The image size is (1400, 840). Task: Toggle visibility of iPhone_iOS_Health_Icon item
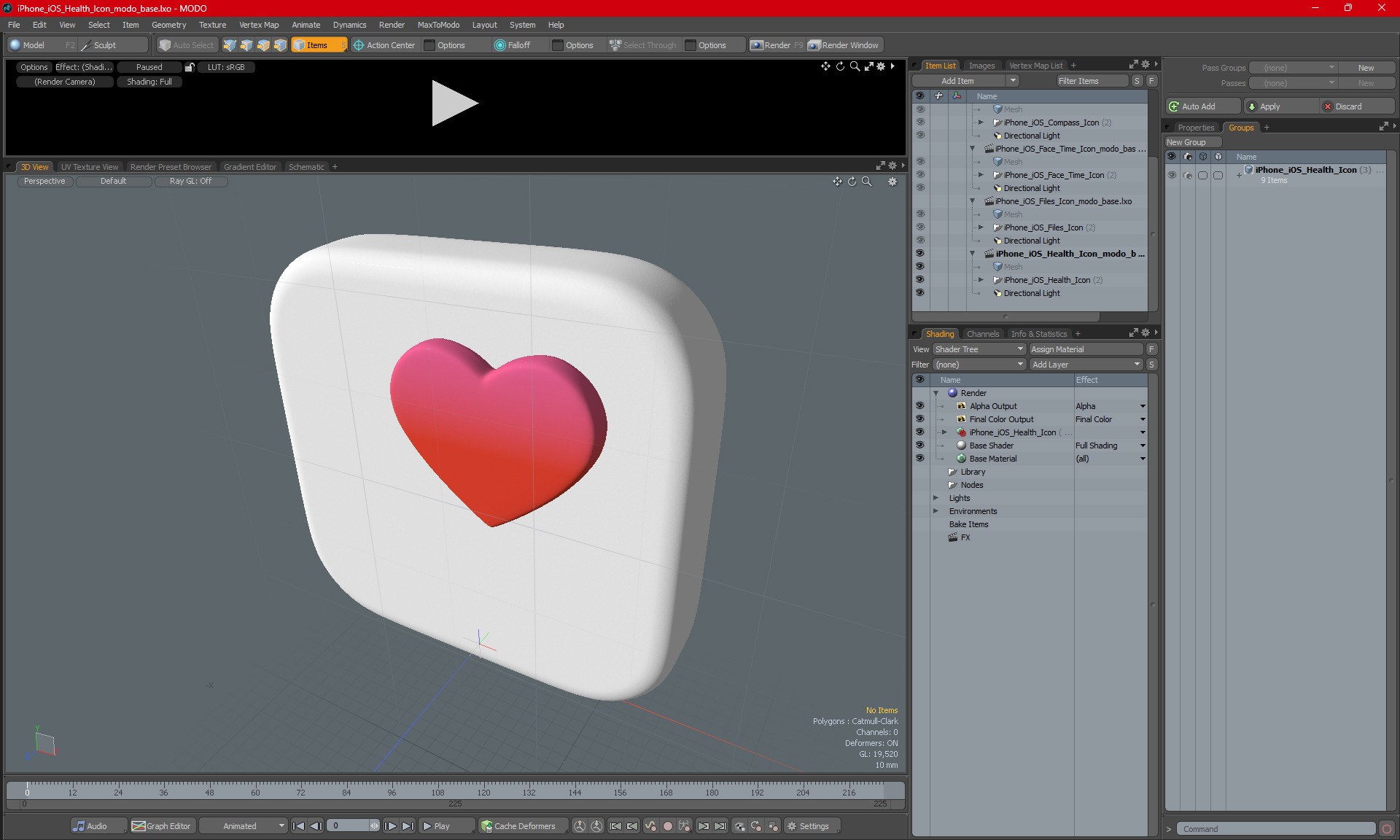pos(919,280)
